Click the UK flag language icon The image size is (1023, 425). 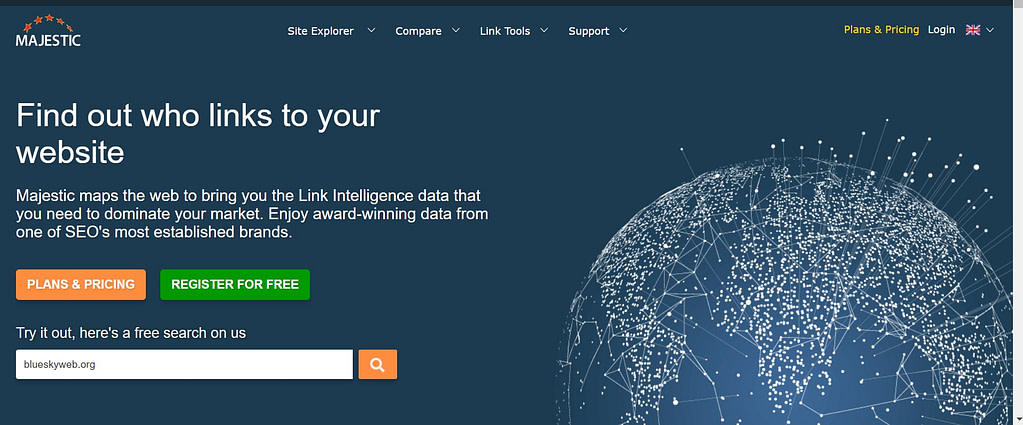pos(973,30)
